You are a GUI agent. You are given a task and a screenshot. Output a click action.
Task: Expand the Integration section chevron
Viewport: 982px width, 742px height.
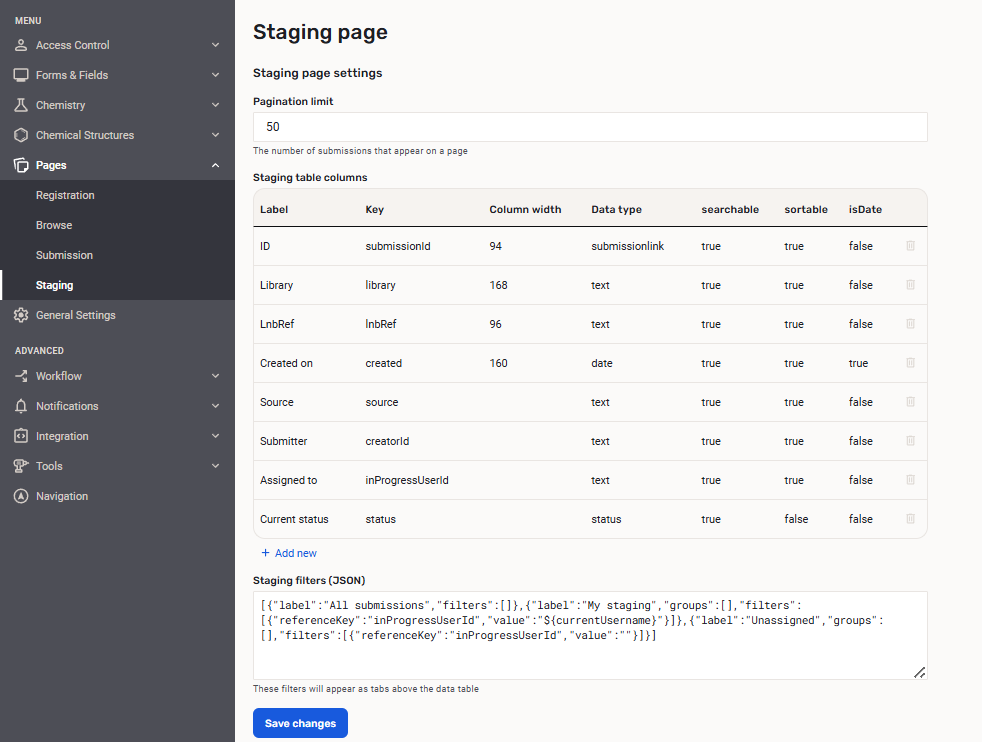point(215,436)
